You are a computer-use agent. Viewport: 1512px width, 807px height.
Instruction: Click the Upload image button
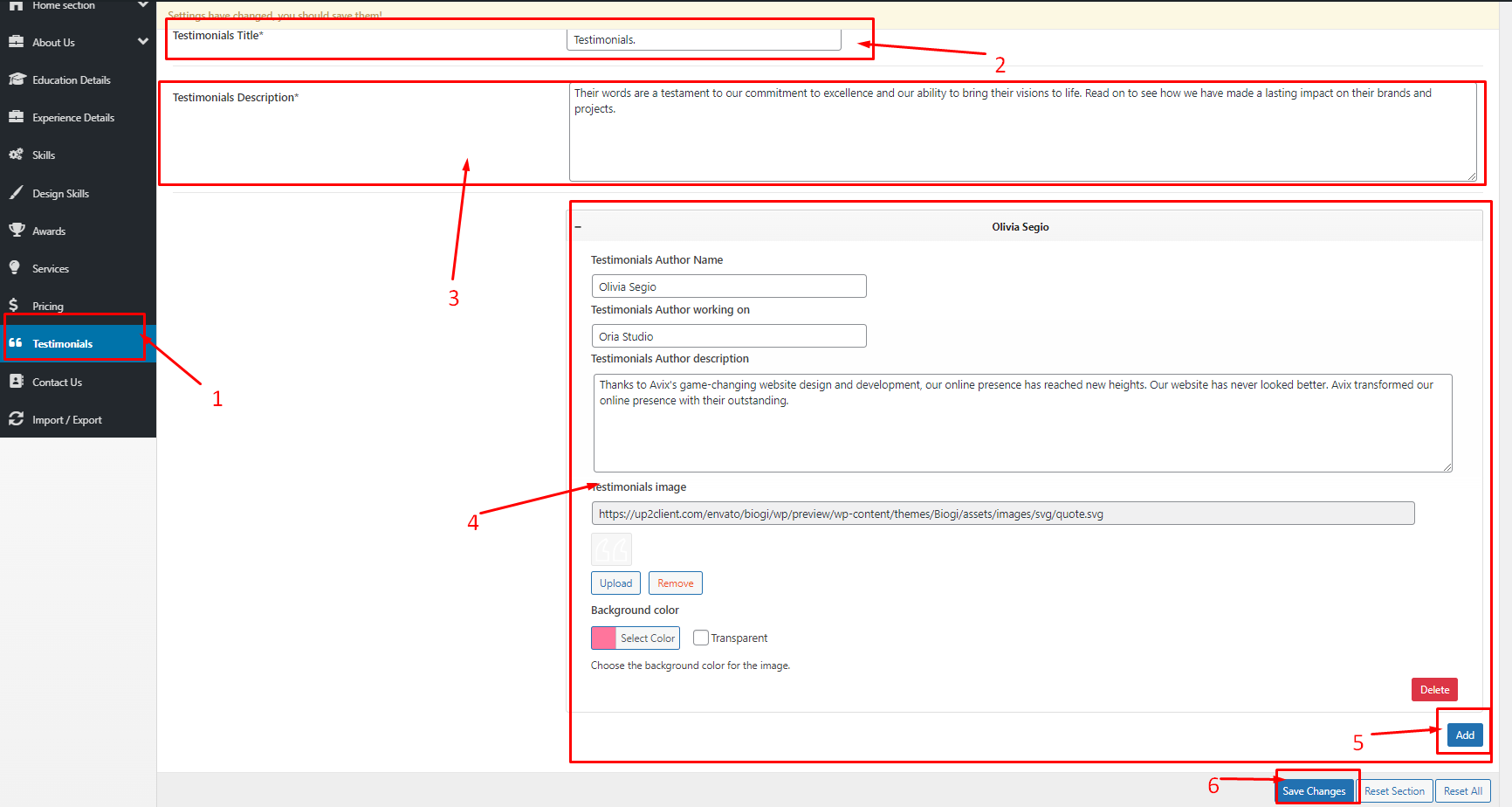point(615,583)
